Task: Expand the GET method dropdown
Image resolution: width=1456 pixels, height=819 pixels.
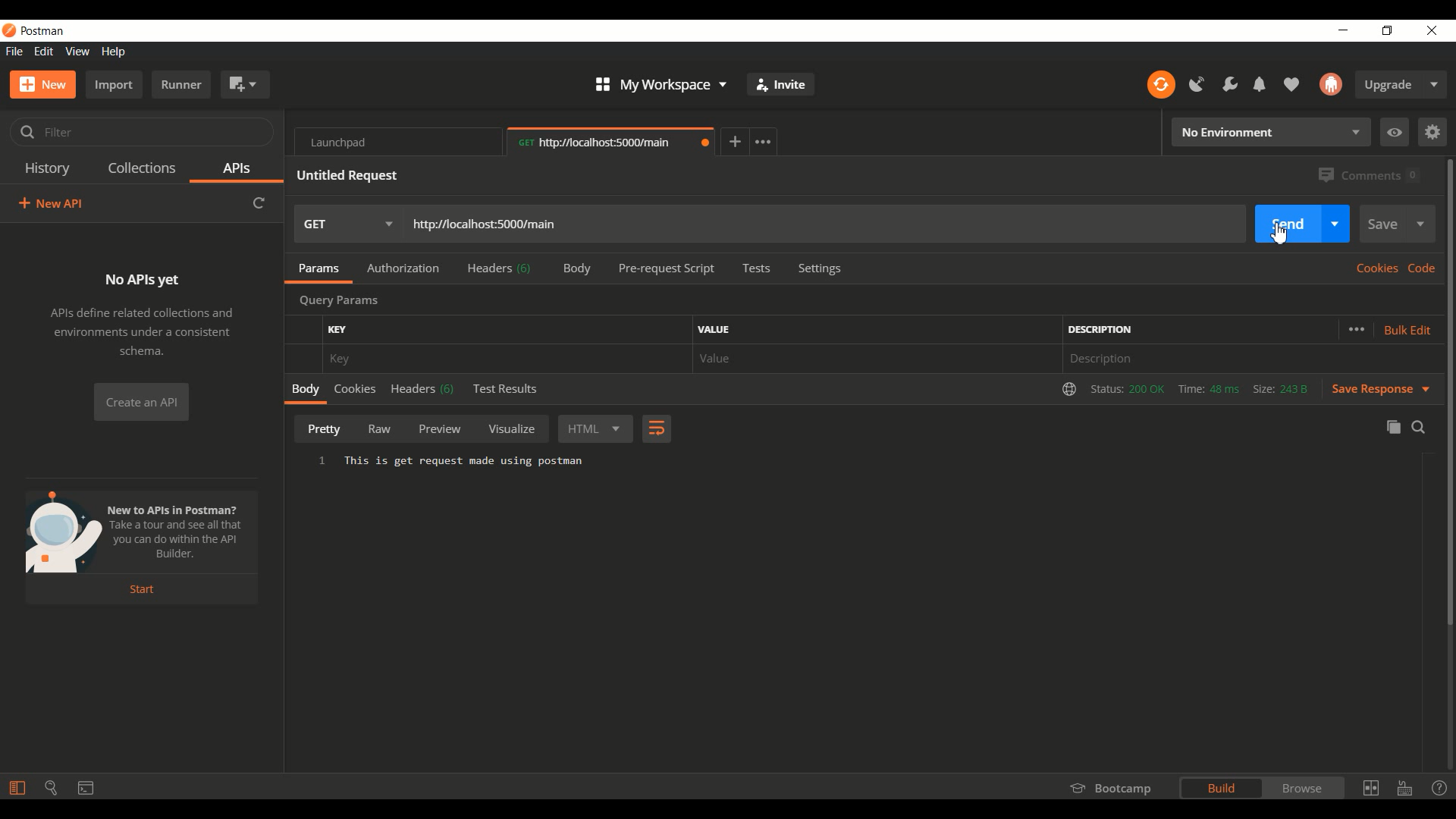Action: [389, 224]
